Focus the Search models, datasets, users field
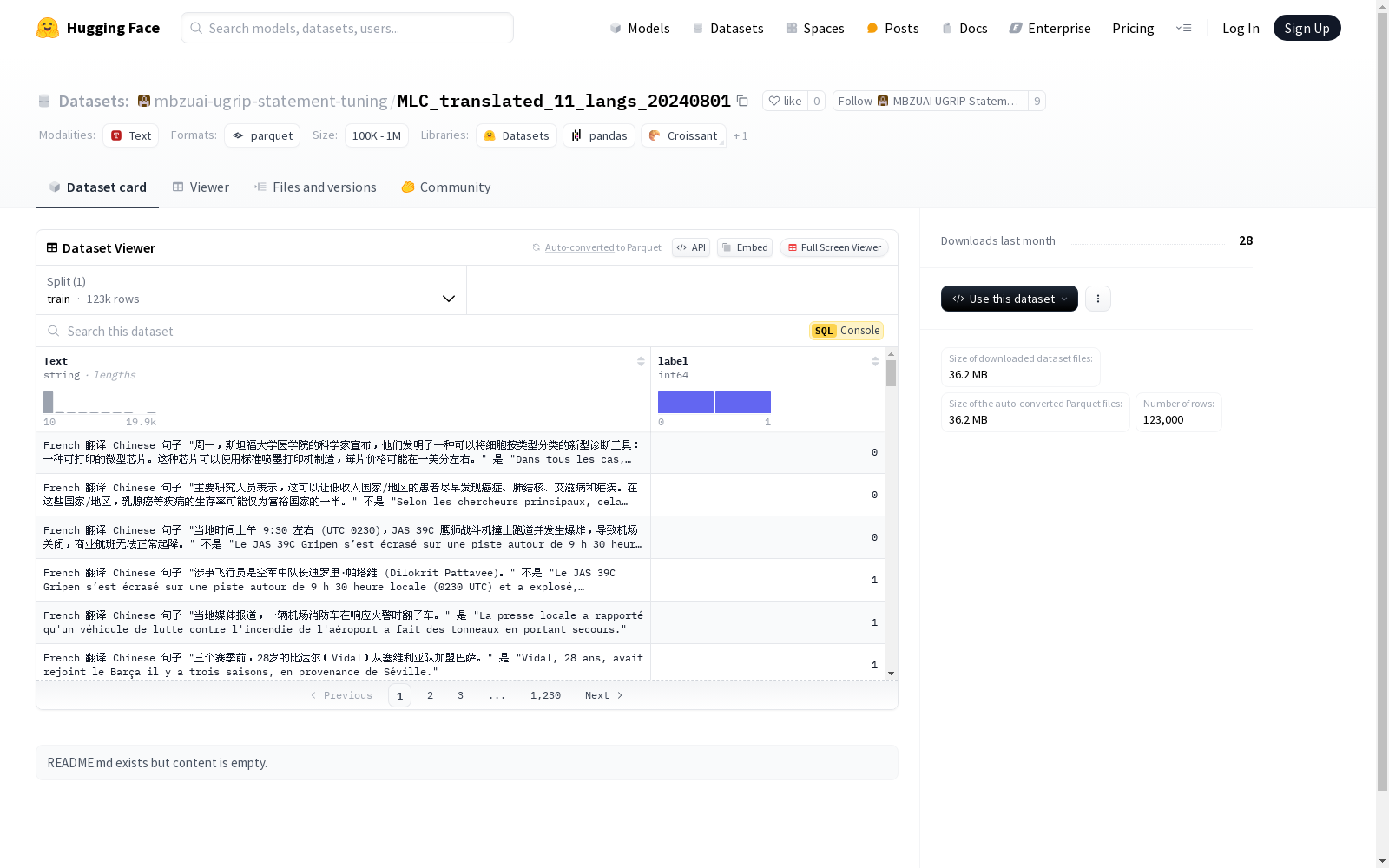The height and width of the screenshot is (868, 1389). [x=347, y=28]
